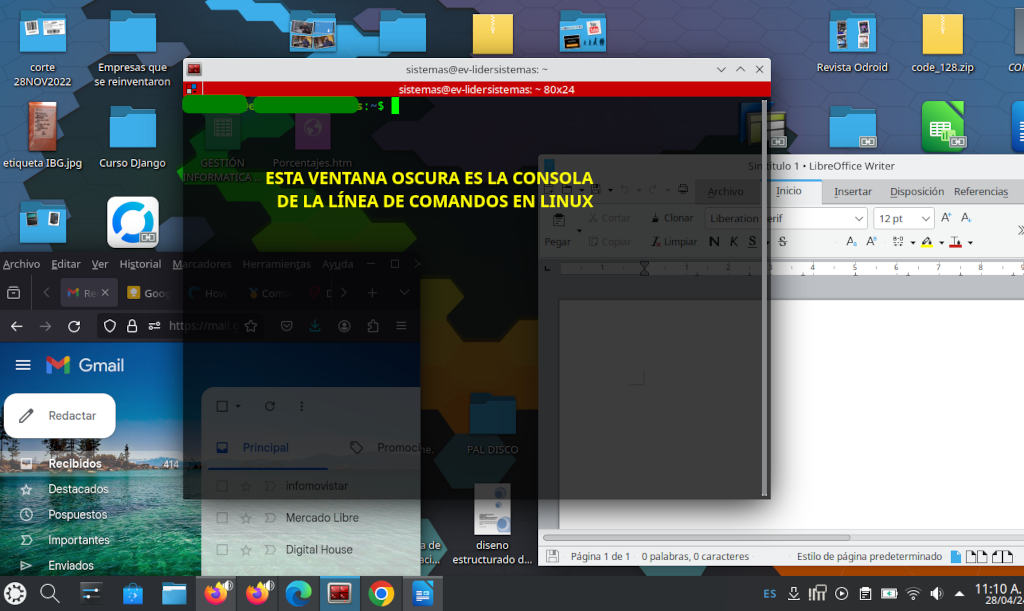
Task: Switch to Microsoft Edge from the taskbar
Action: click(298, 593)
